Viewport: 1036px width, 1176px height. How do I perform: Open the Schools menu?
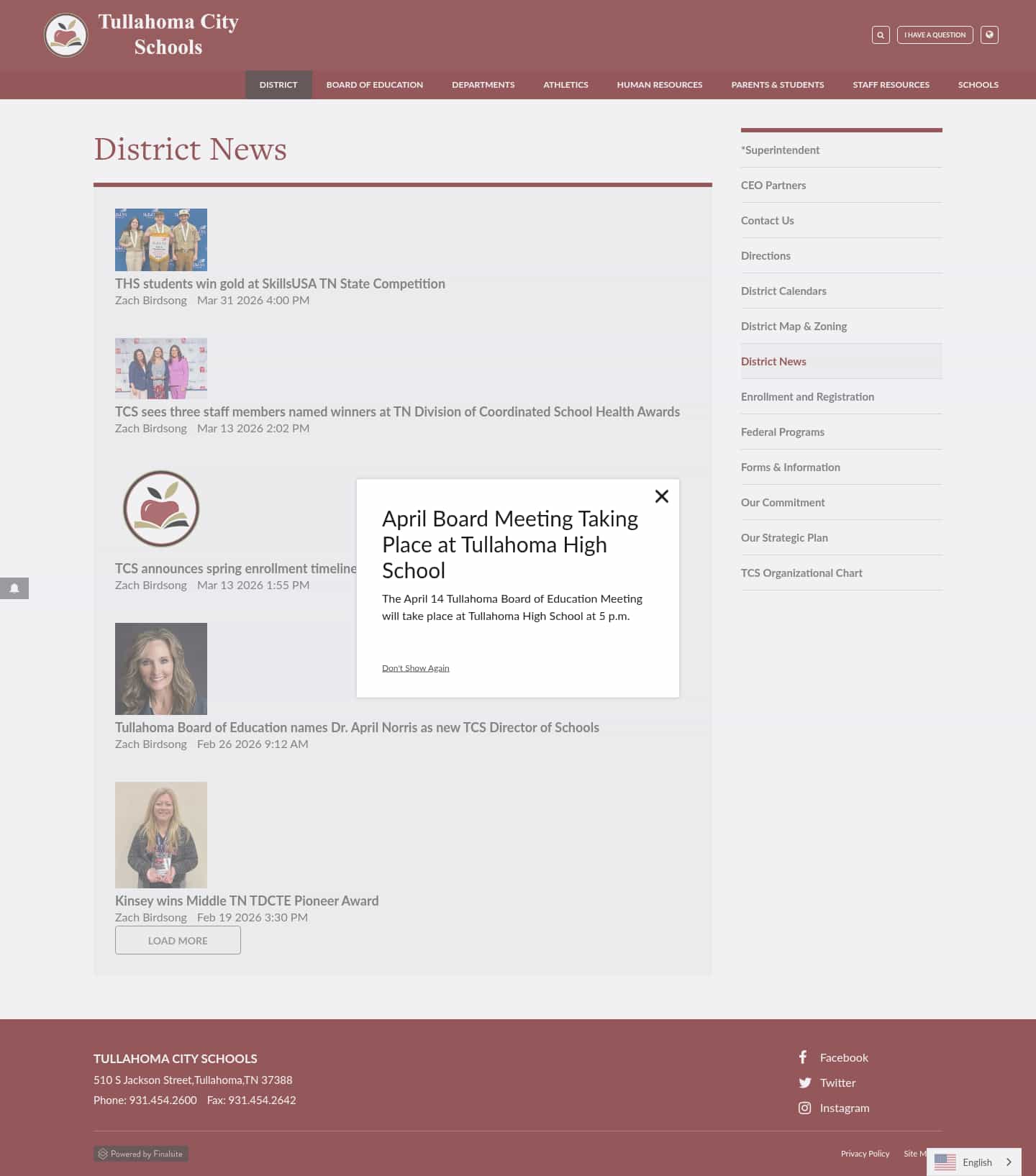tap(978, 84)
